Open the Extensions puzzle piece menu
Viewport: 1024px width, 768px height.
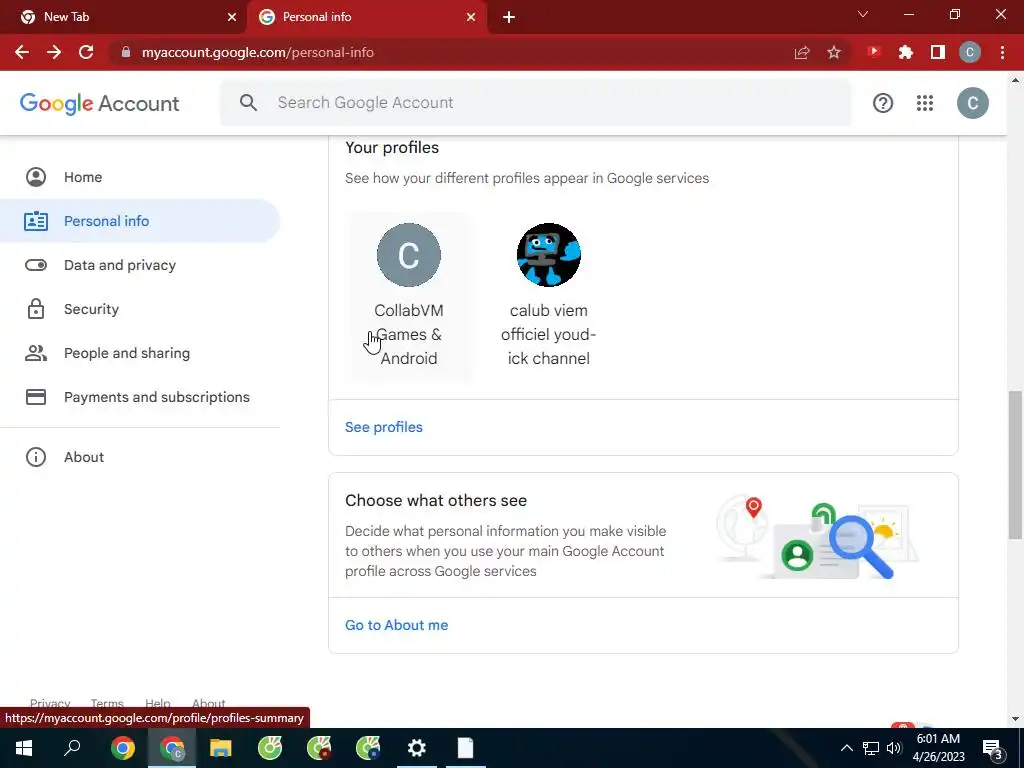click(906, 52)
